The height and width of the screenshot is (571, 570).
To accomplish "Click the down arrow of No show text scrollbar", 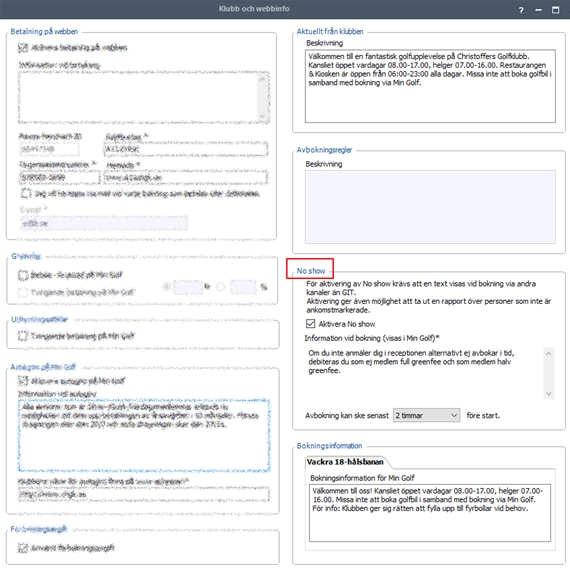I will [549, 394].
